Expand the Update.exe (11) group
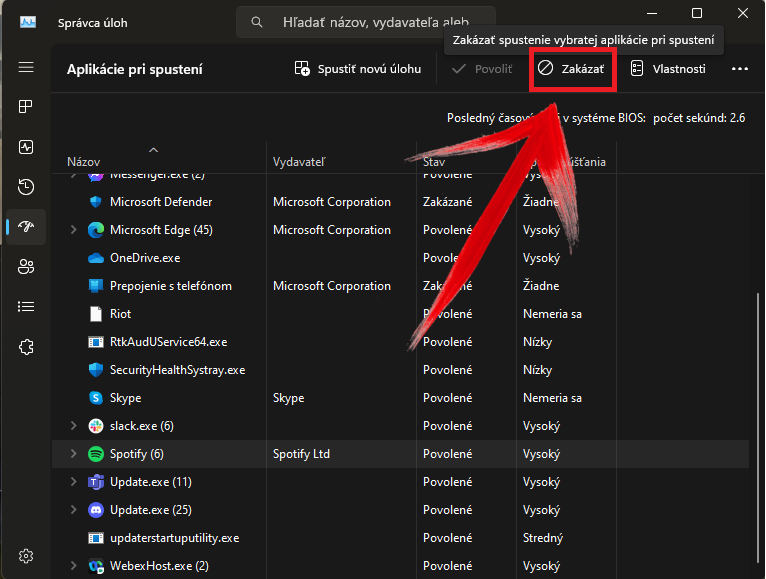This screenshot has height=579, width=766. click(x=73, y=482)
